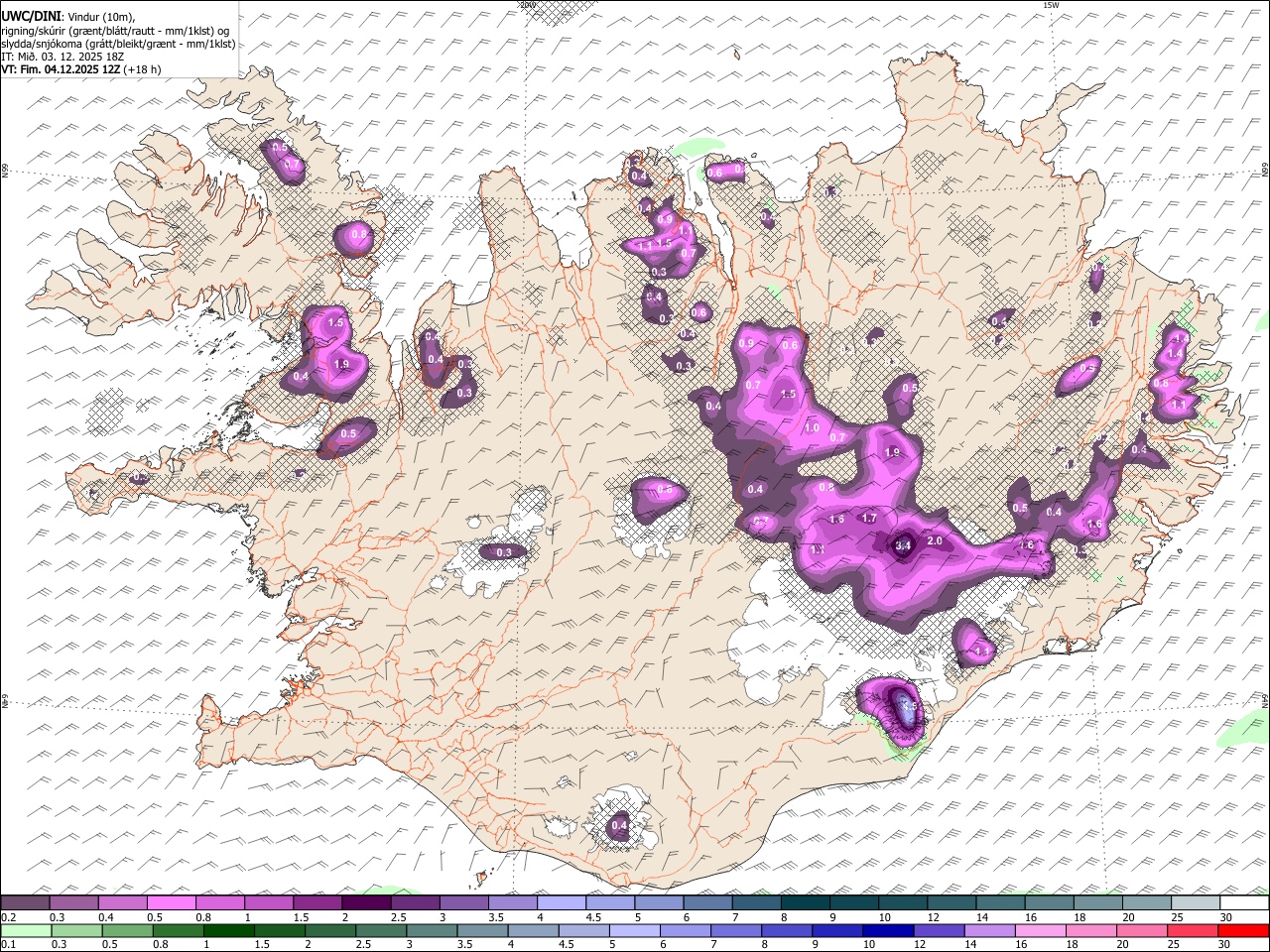Image resolution: width=1270 pixels, height=952 pixels.
Task: Click the '15W' longitude label at top
Action: click(x=1051, y=5)
